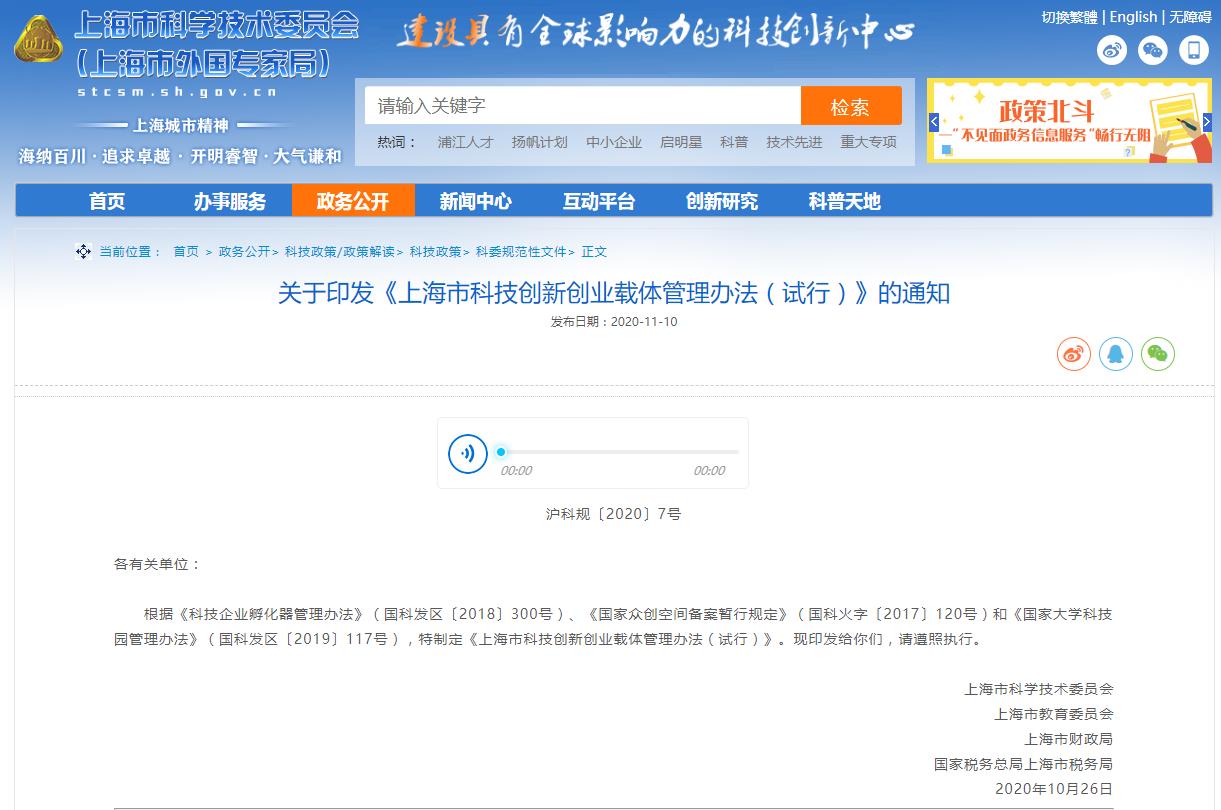Click the 各有关单位 salutation line
This screenshot has height=810, width=1221.
click(x=157, y=564)
